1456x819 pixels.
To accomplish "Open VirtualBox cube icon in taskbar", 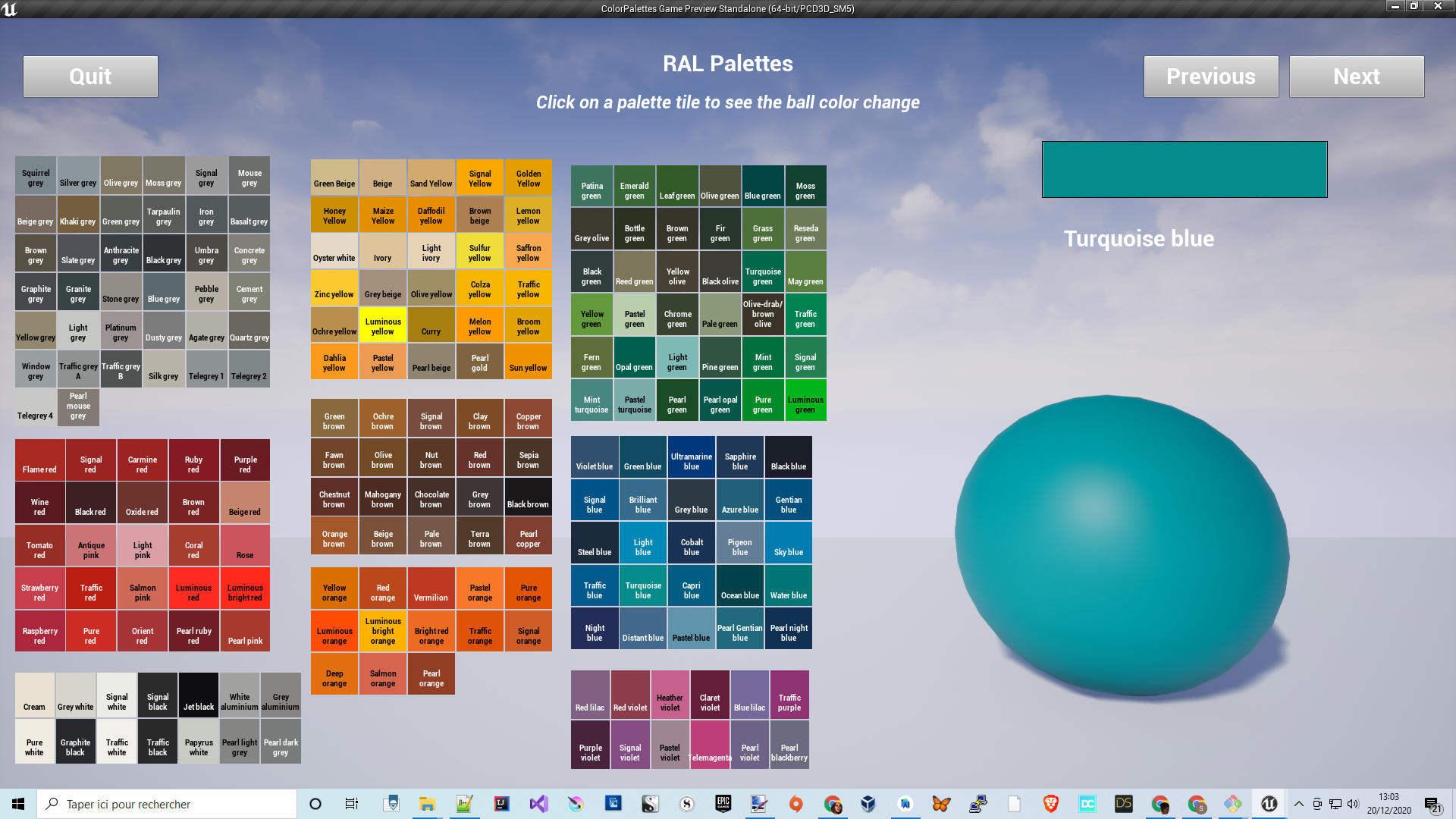I will click(868, 804).
